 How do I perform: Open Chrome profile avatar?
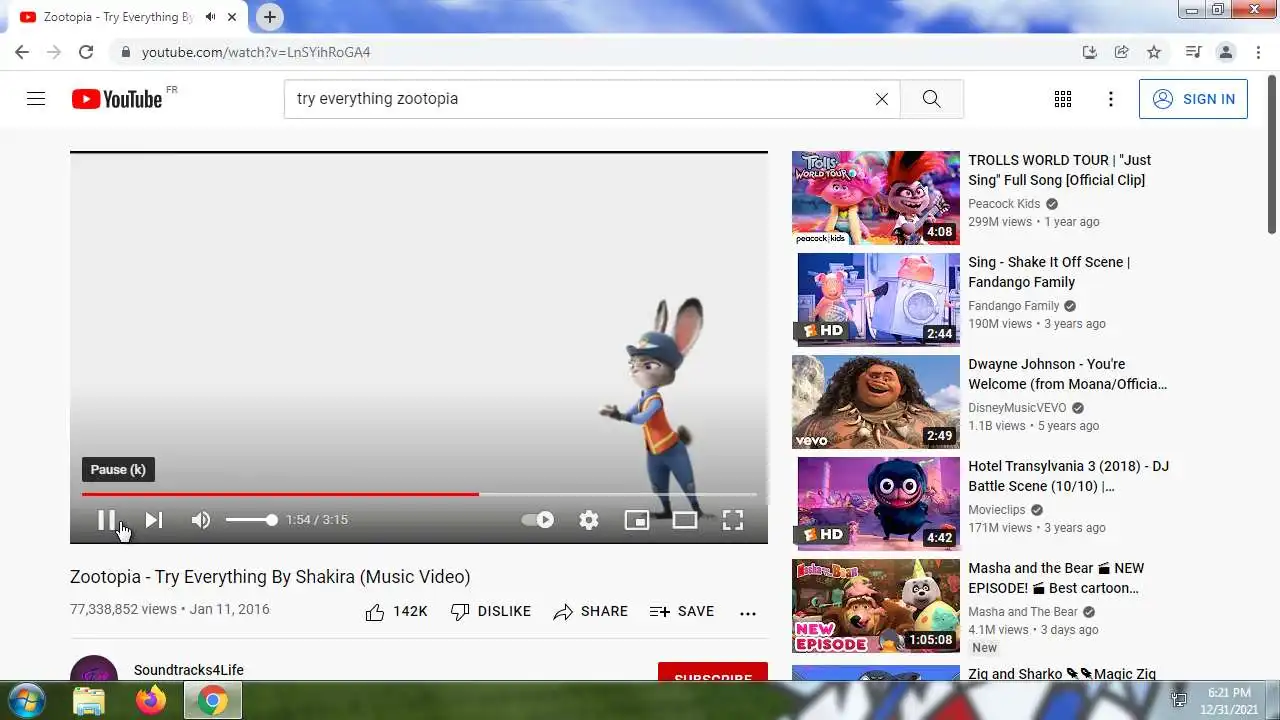[1225, 52]
